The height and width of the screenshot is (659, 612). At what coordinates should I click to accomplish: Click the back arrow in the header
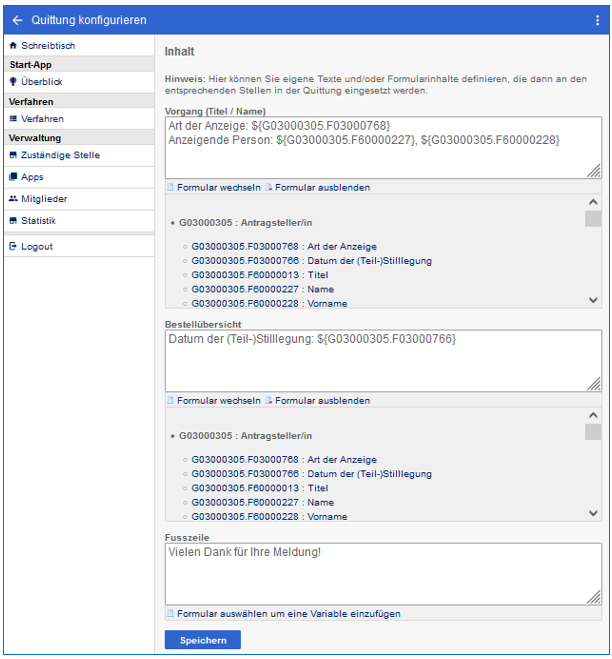[x=17, y=20]
